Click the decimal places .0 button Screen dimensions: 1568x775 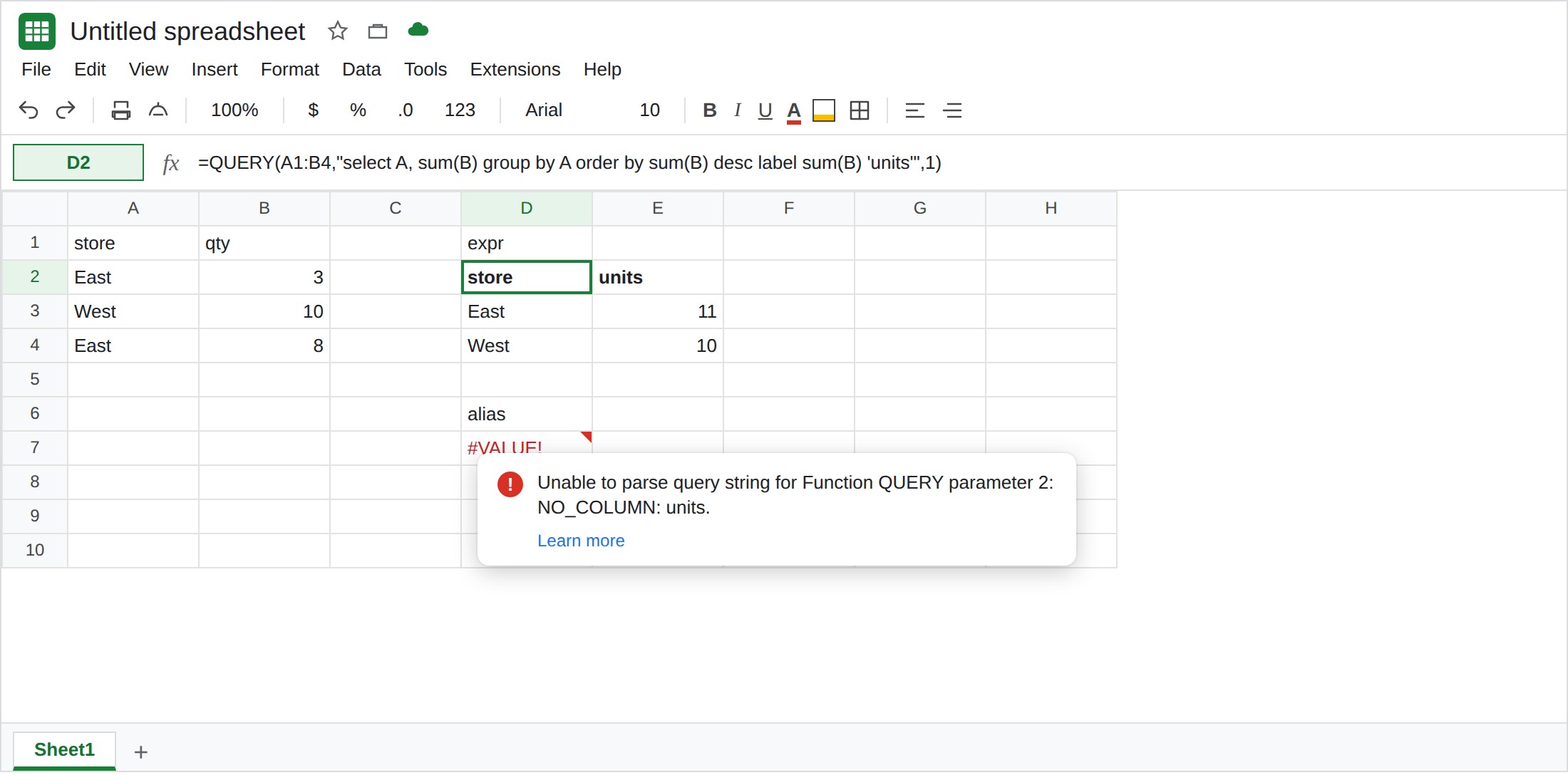tap(406, 110)
